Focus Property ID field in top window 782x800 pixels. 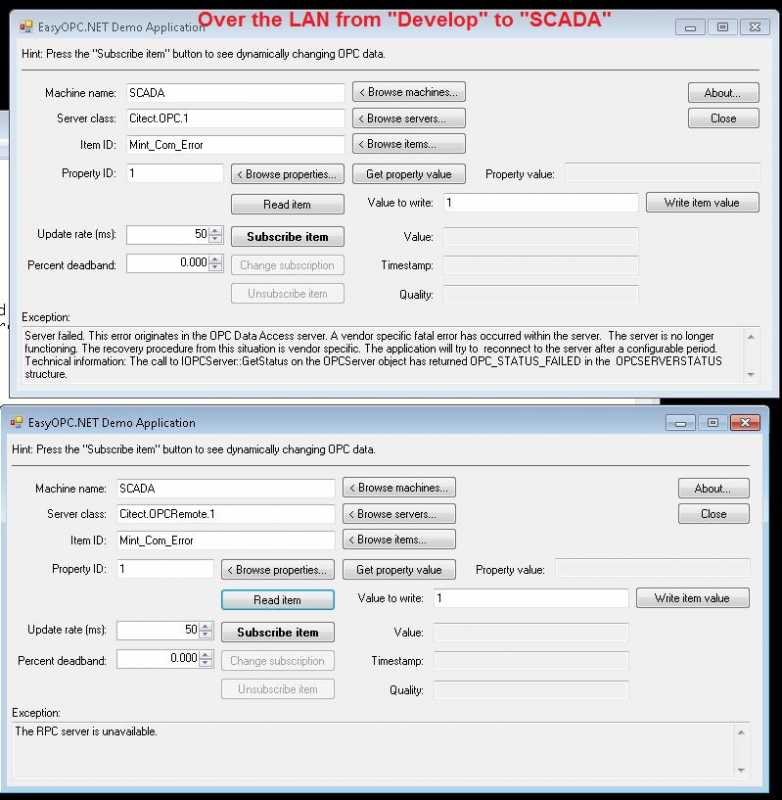pyautogui.click(x=174, y=173)
